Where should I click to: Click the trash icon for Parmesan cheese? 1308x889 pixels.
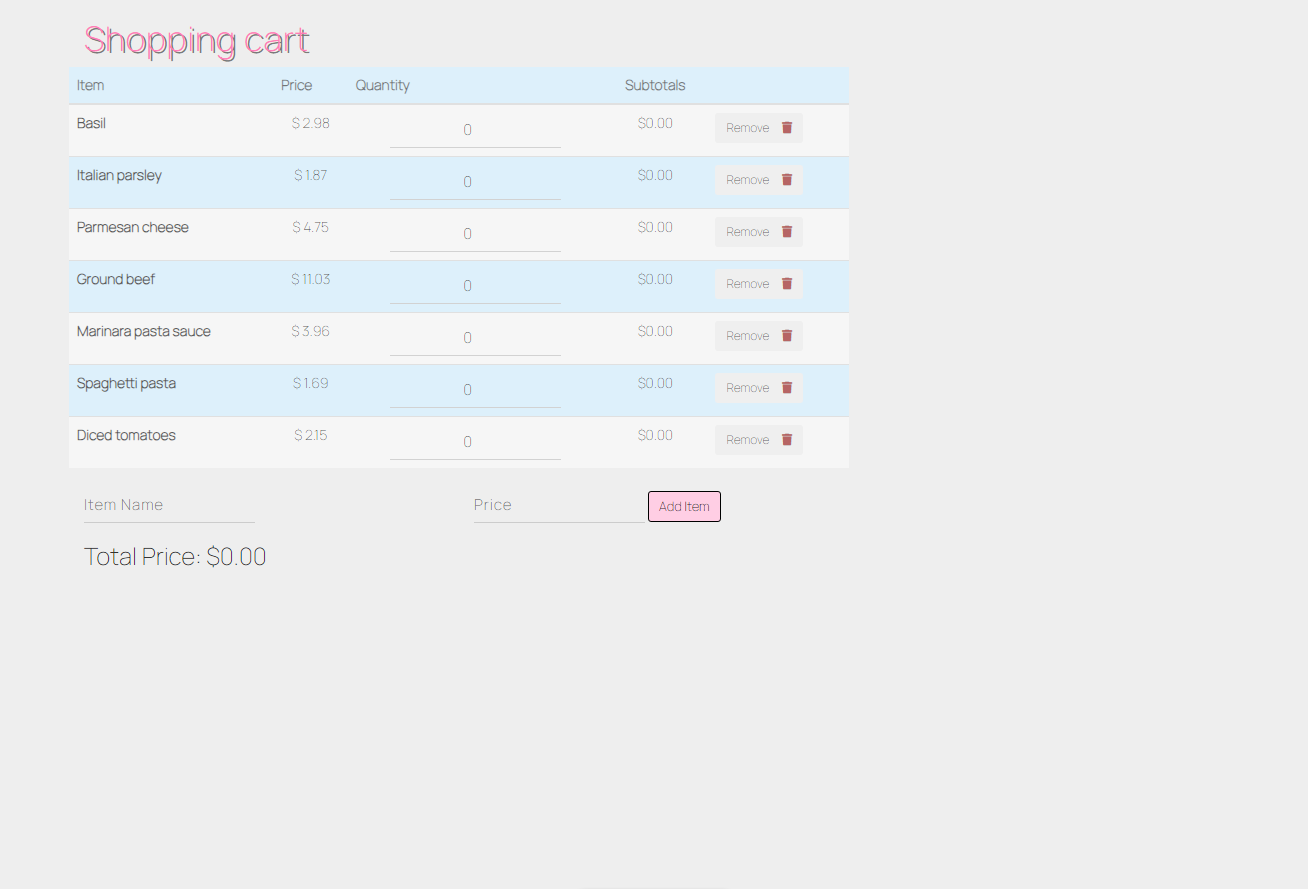click(x=786, y=231)
